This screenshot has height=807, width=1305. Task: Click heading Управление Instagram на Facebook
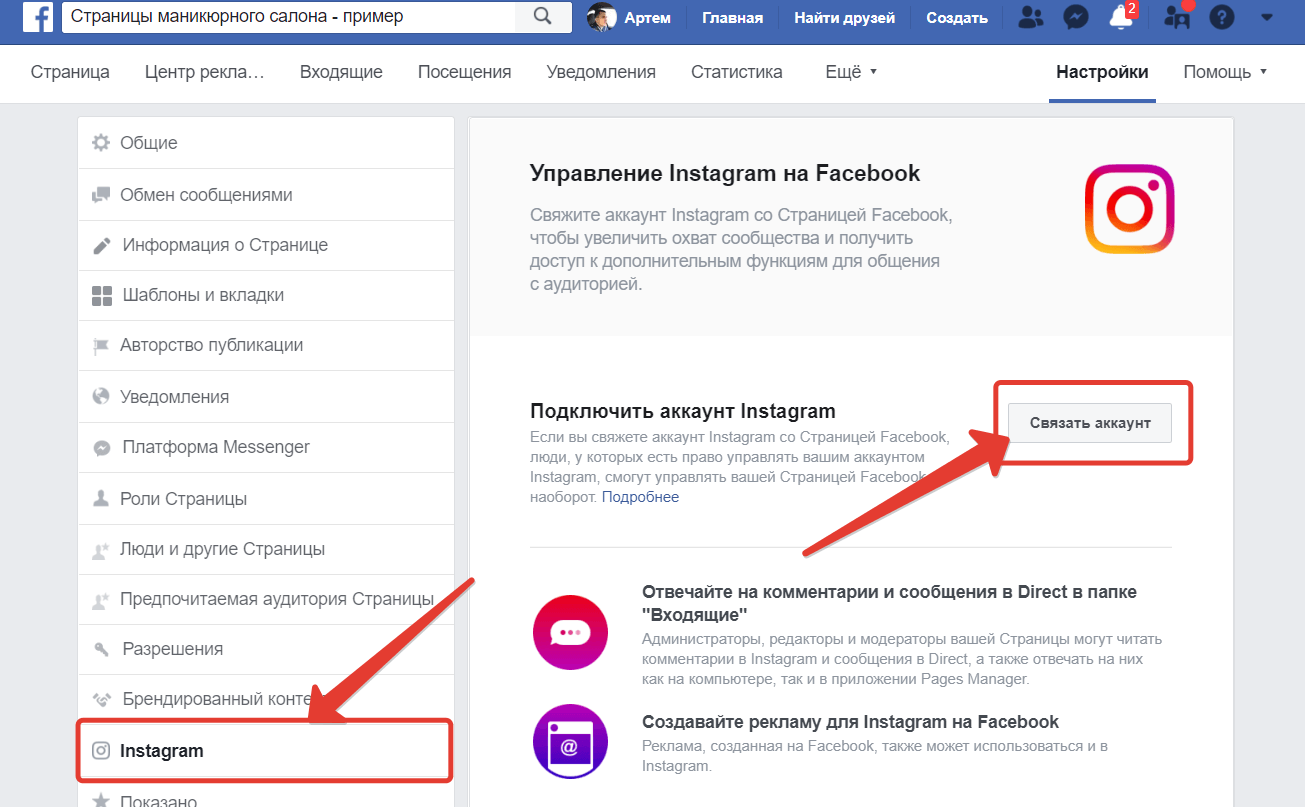[x=725, y=173]
